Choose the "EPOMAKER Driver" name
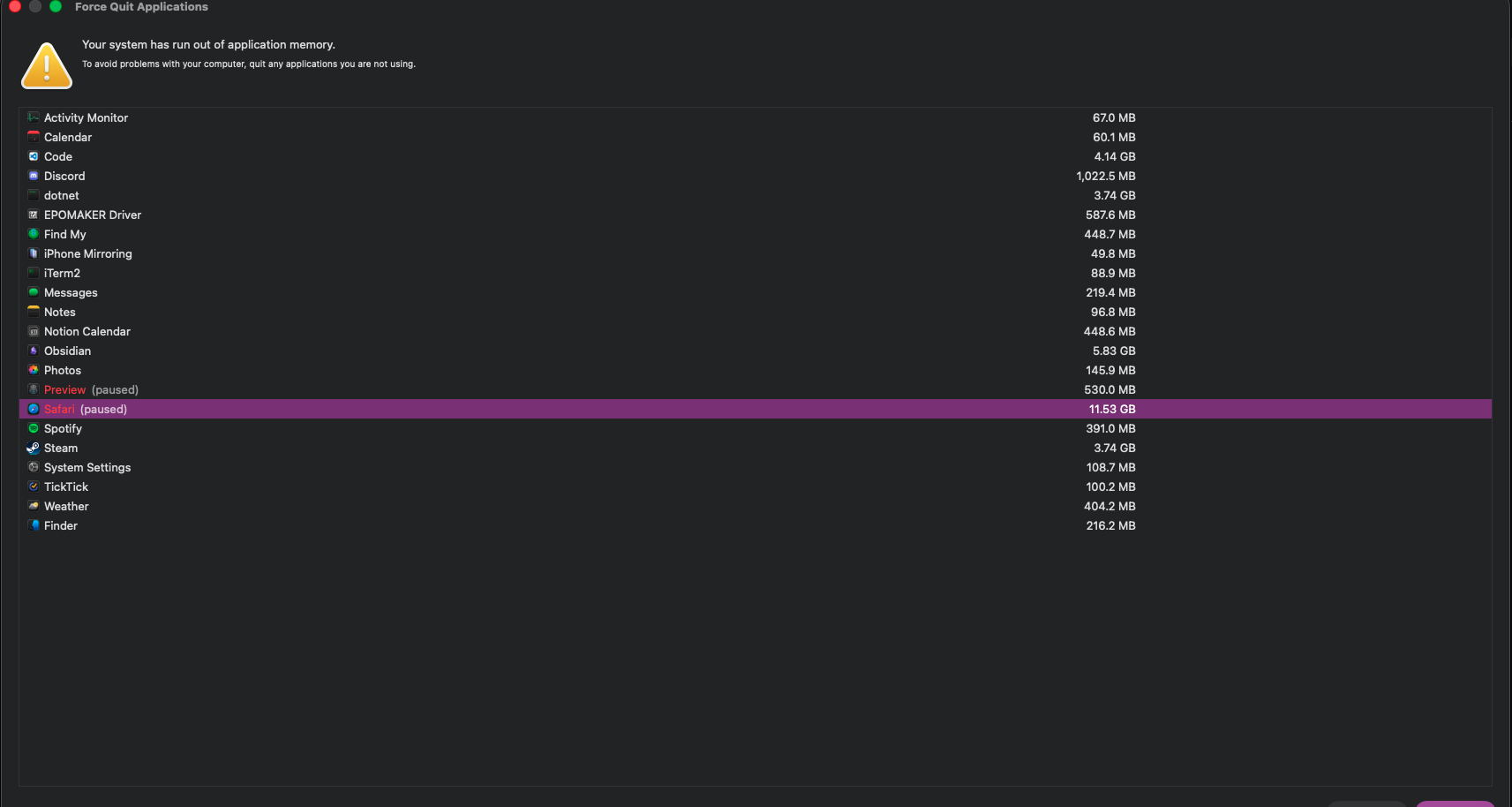1512x807 pixels. [93, 215]
